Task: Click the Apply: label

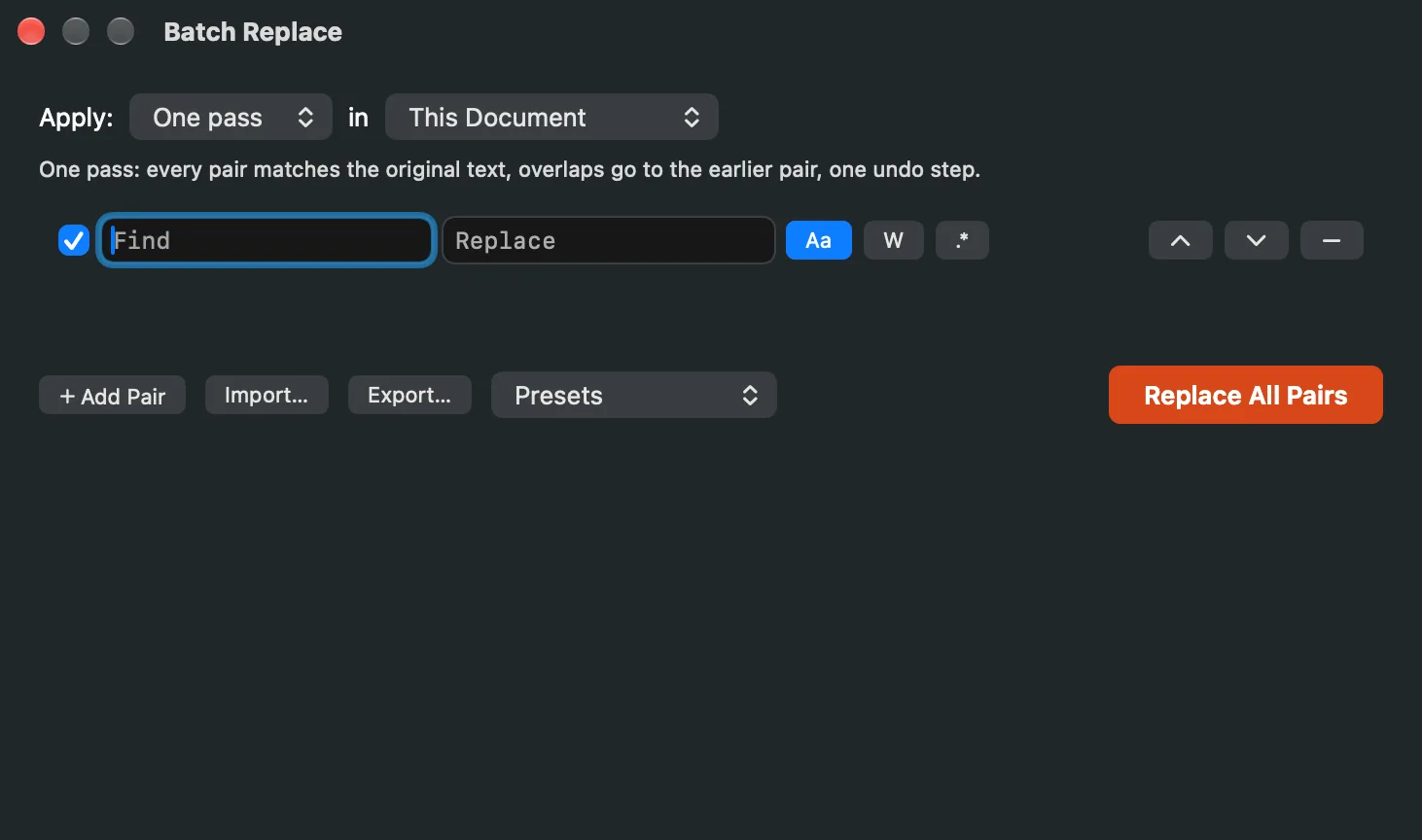Action: click(x=76, y=118)
